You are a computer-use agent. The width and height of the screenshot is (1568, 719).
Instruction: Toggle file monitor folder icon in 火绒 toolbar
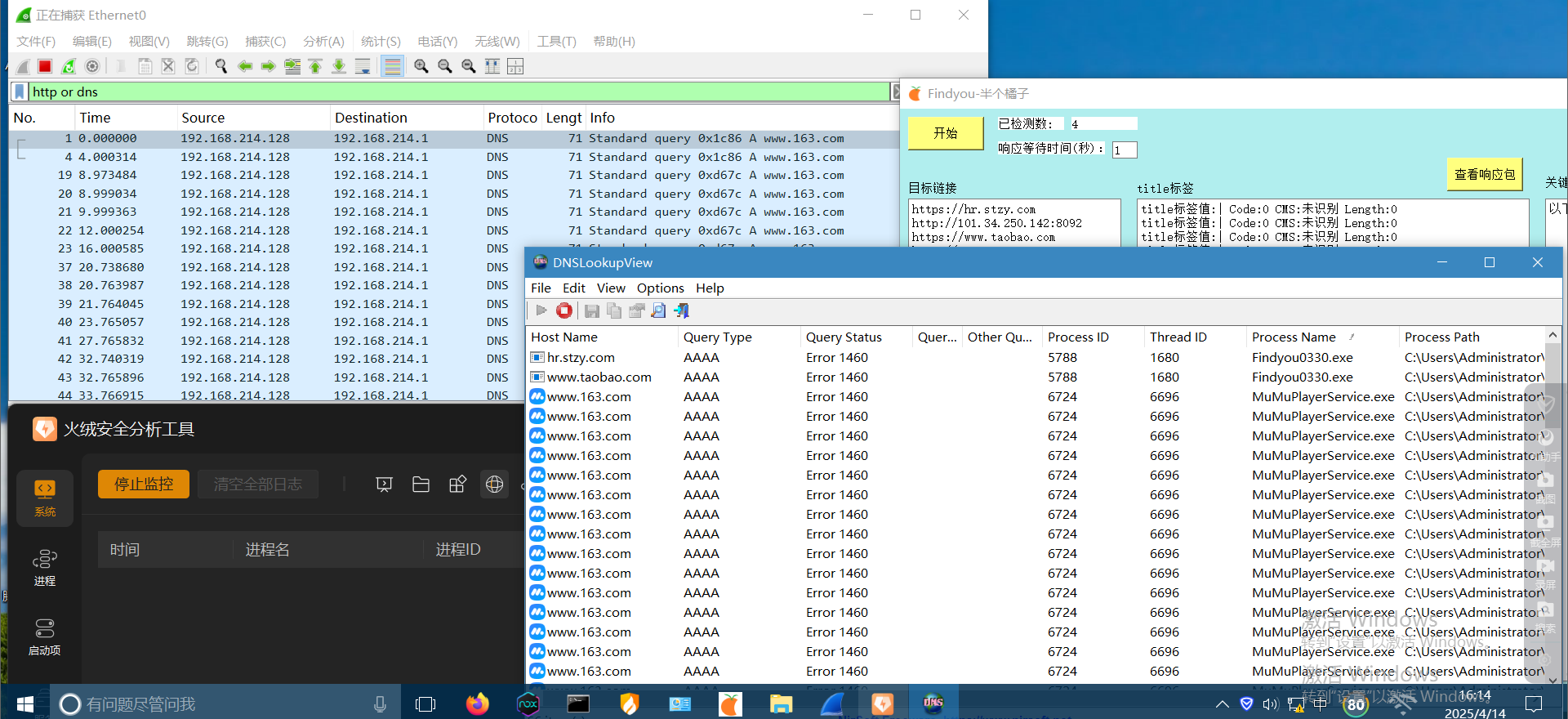(x=421, y=485)
